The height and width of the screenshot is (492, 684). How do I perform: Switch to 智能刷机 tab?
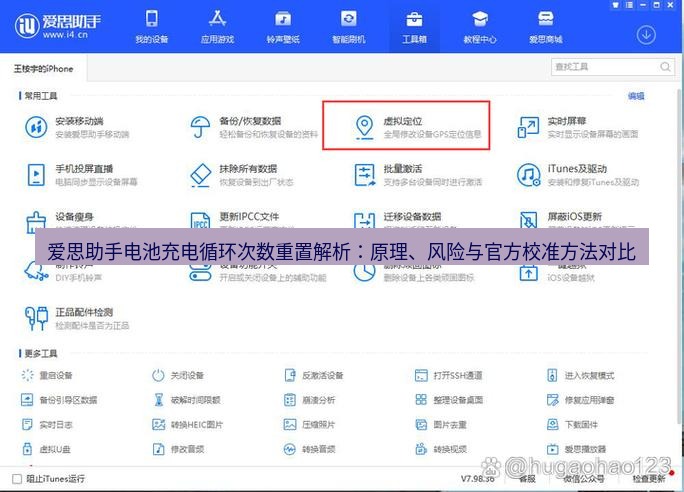point(349,27)
